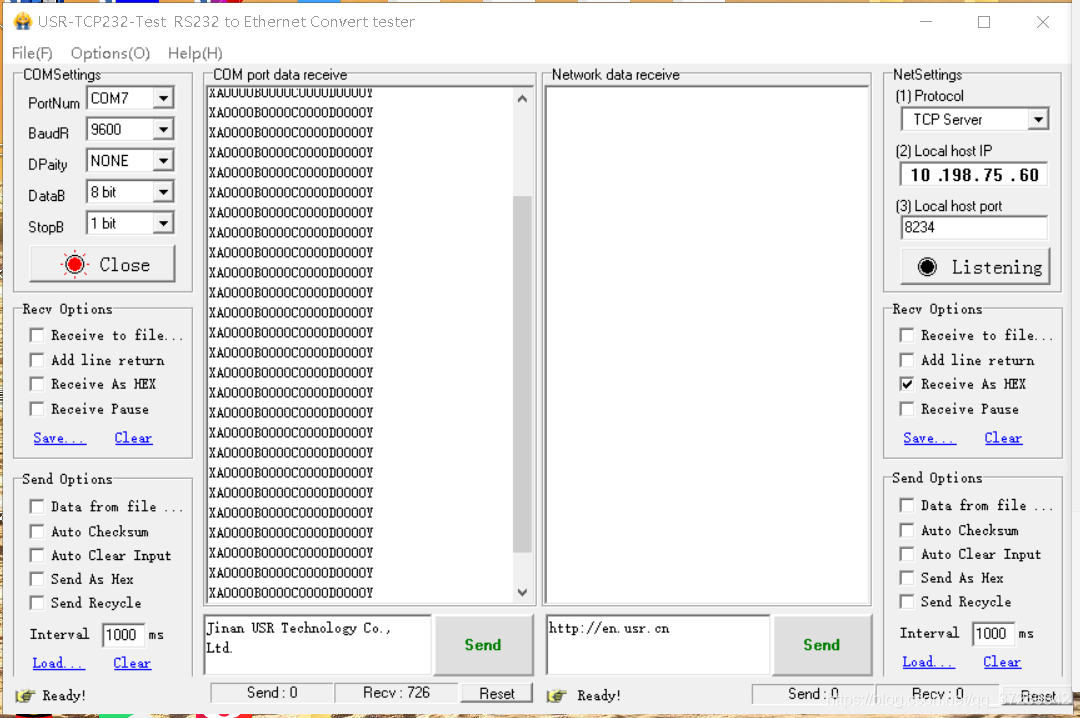Tick network Auto Checksum checkbox
The image size is (1080, 718).
point(907,530)
